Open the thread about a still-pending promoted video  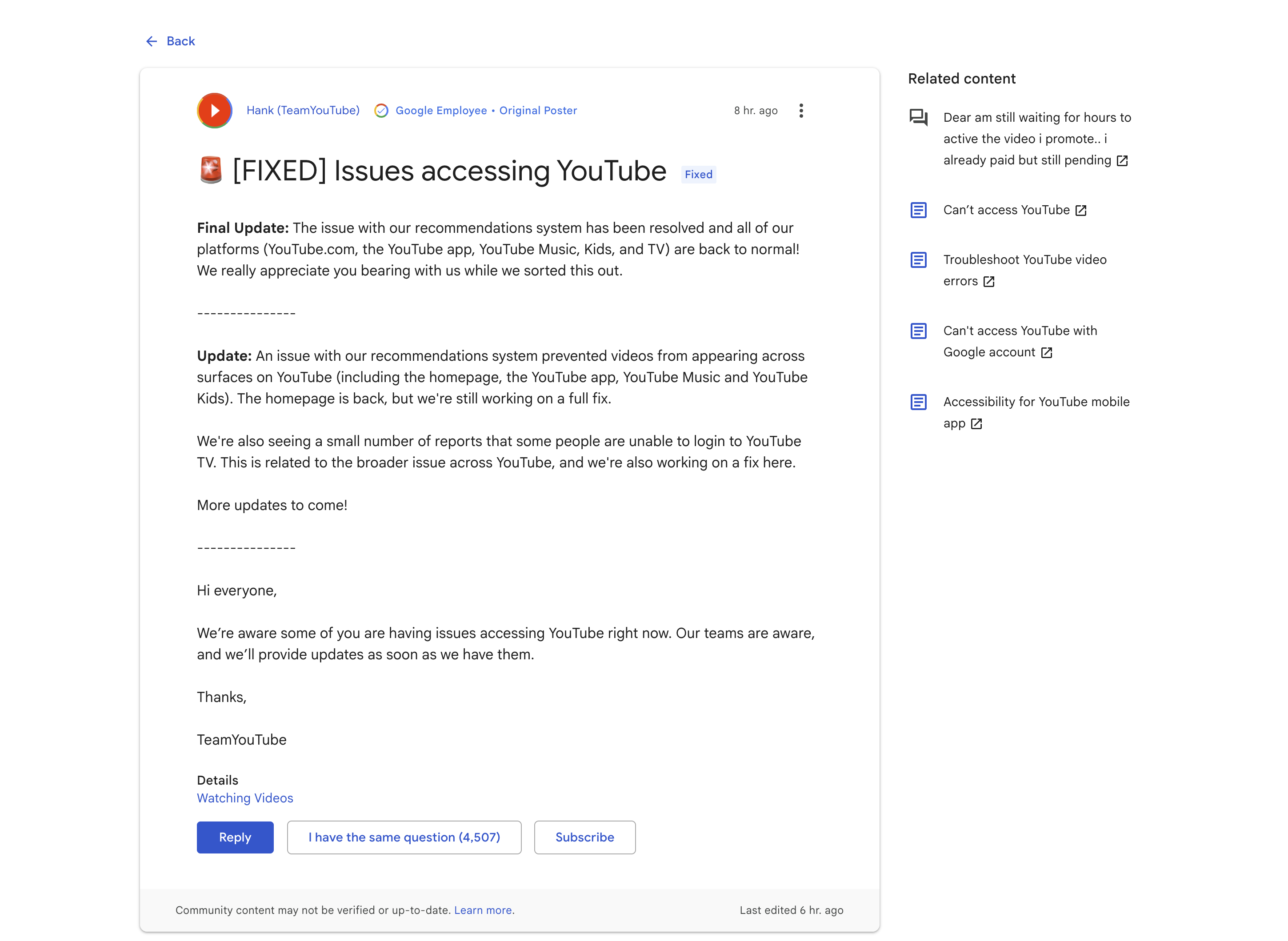click(x=1037, y=139)
